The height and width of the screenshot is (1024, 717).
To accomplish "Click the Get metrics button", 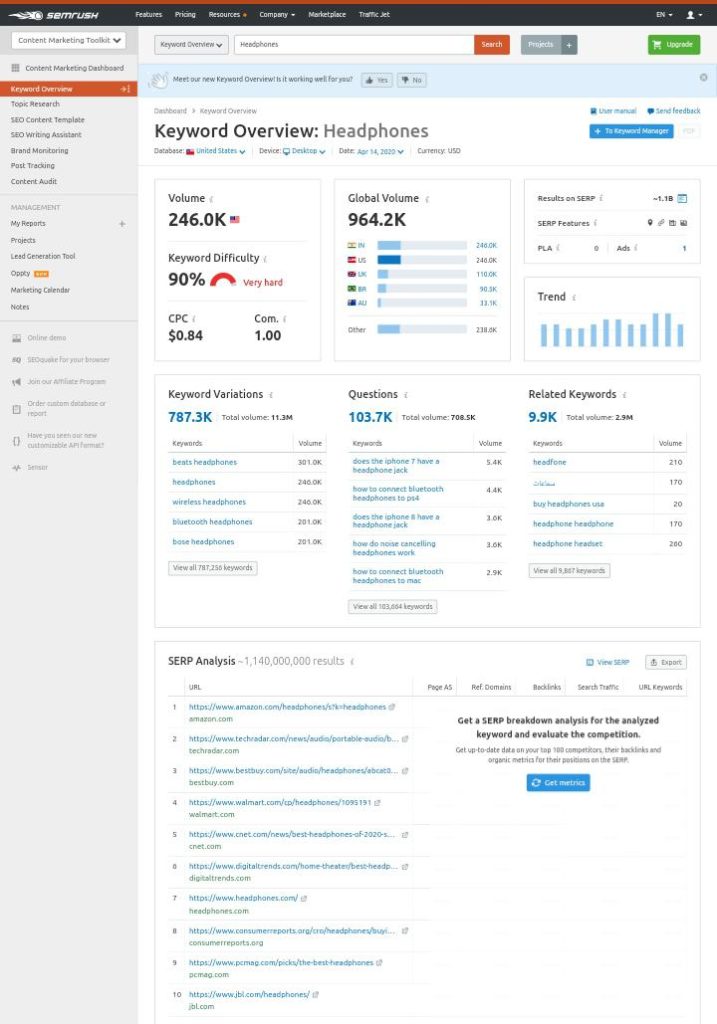I will click(x=558, y=782).
